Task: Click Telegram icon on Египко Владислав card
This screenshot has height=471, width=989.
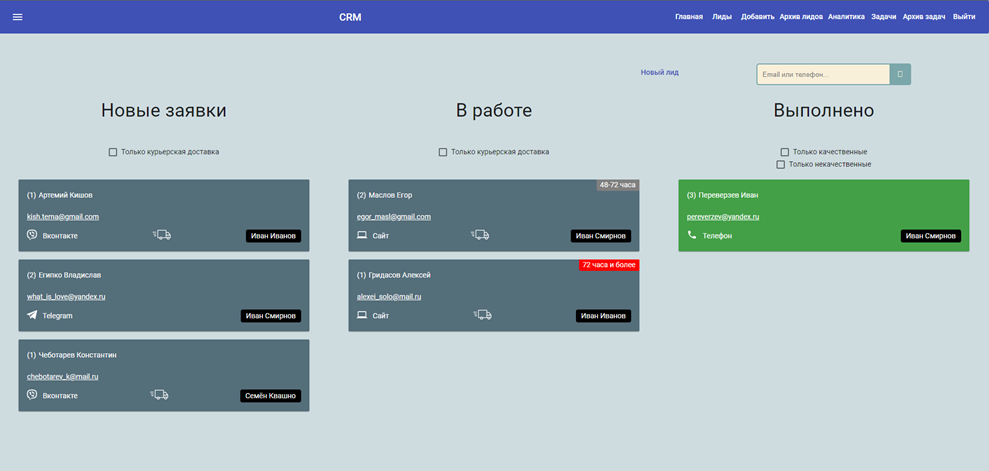Action: click(32, 315)
